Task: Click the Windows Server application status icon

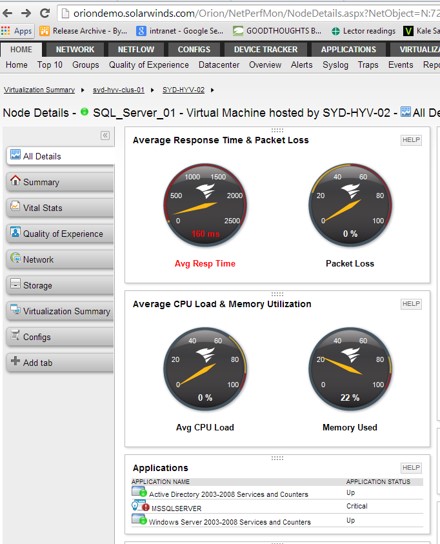Action: coord(139,519)
